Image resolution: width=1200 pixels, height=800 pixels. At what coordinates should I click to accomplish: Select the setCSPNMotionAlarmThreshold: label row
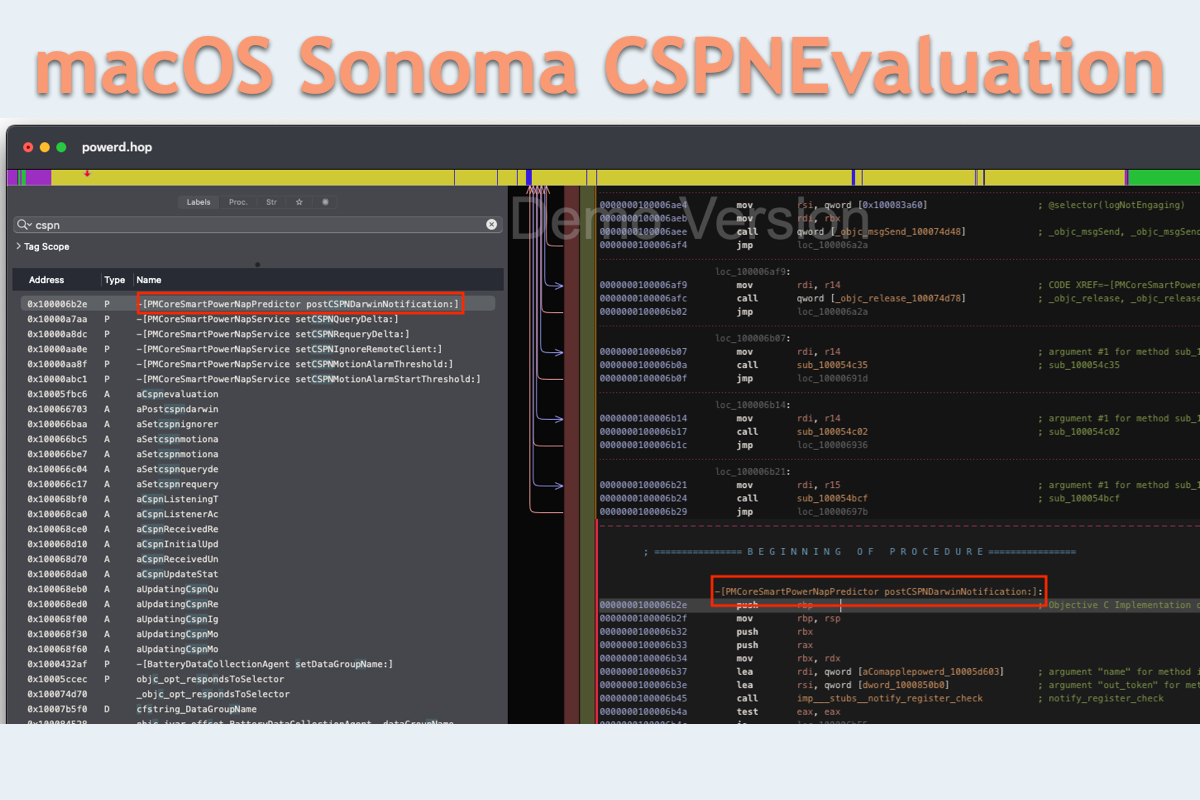[258, 364]
